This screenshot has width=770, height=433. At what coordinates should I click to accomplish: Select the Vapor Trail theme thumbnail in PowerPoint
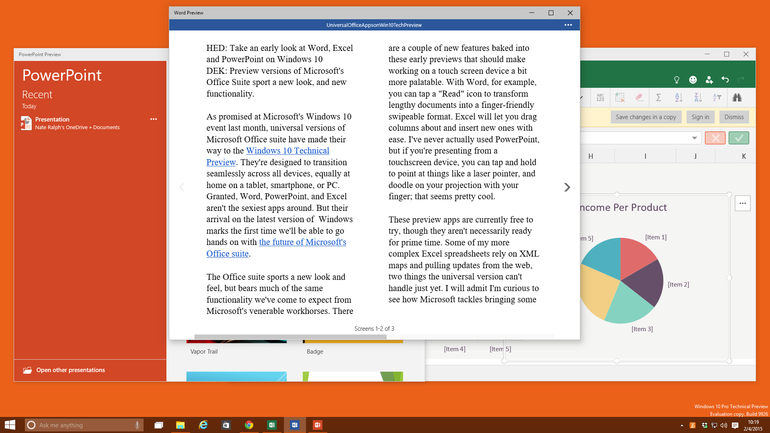(x=236, y=341)
